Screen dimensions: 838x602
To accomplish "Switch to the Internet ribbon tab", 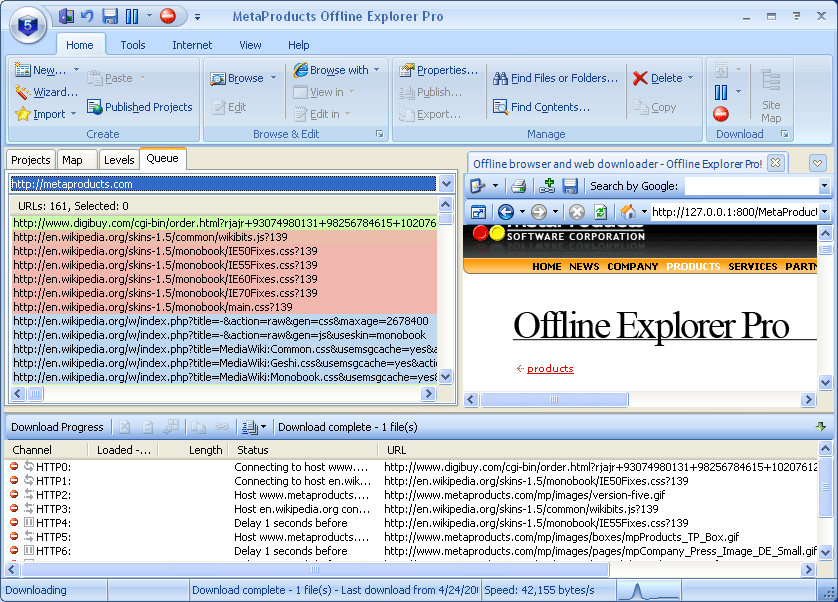I will [x=192, y=45].
